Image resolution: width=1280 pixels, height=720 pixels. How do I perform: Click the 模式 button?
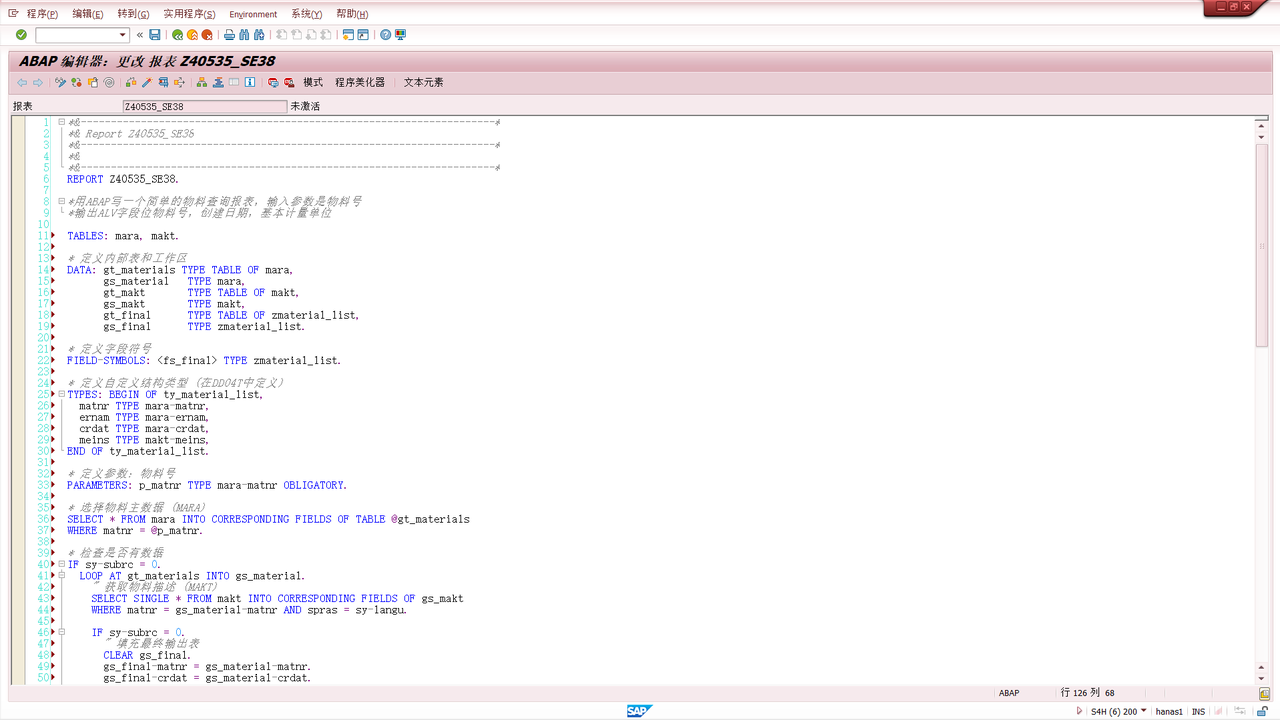tap(313, 83)
